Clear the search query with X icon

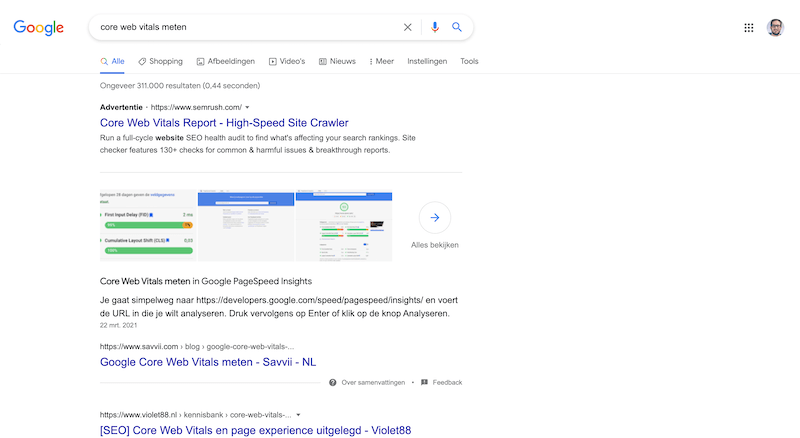pyautogui.click(x=407, y=27)
